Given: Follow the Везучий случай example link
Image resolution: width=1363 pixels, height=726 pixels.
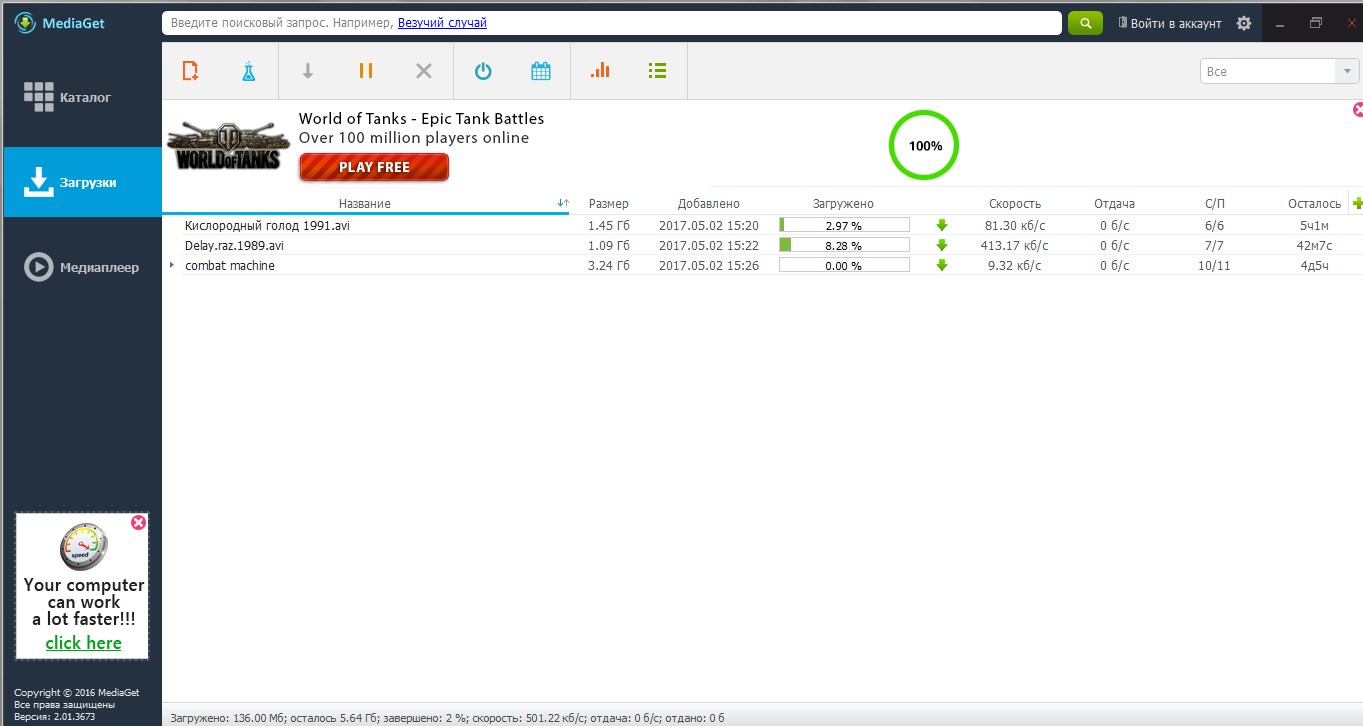Looking at the screenshot, I should point(442,23).
